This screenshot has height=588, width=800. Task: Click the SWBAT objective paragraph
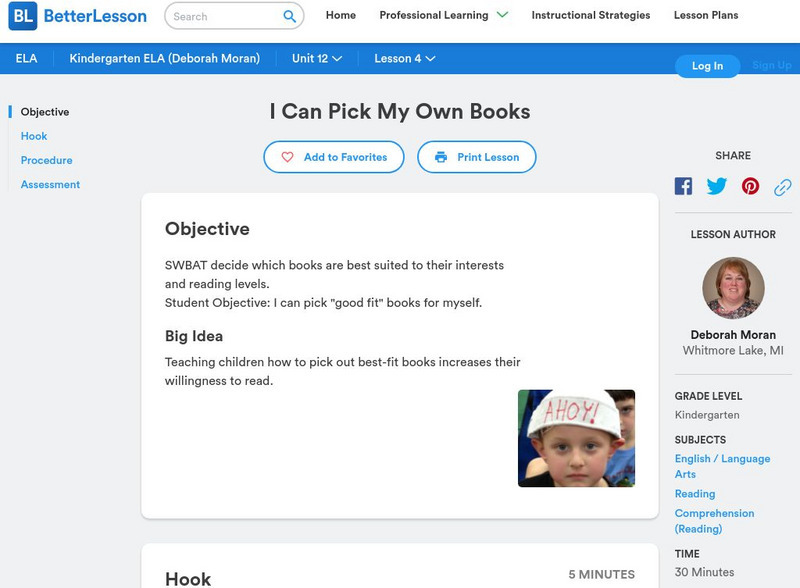click(334, 275)
